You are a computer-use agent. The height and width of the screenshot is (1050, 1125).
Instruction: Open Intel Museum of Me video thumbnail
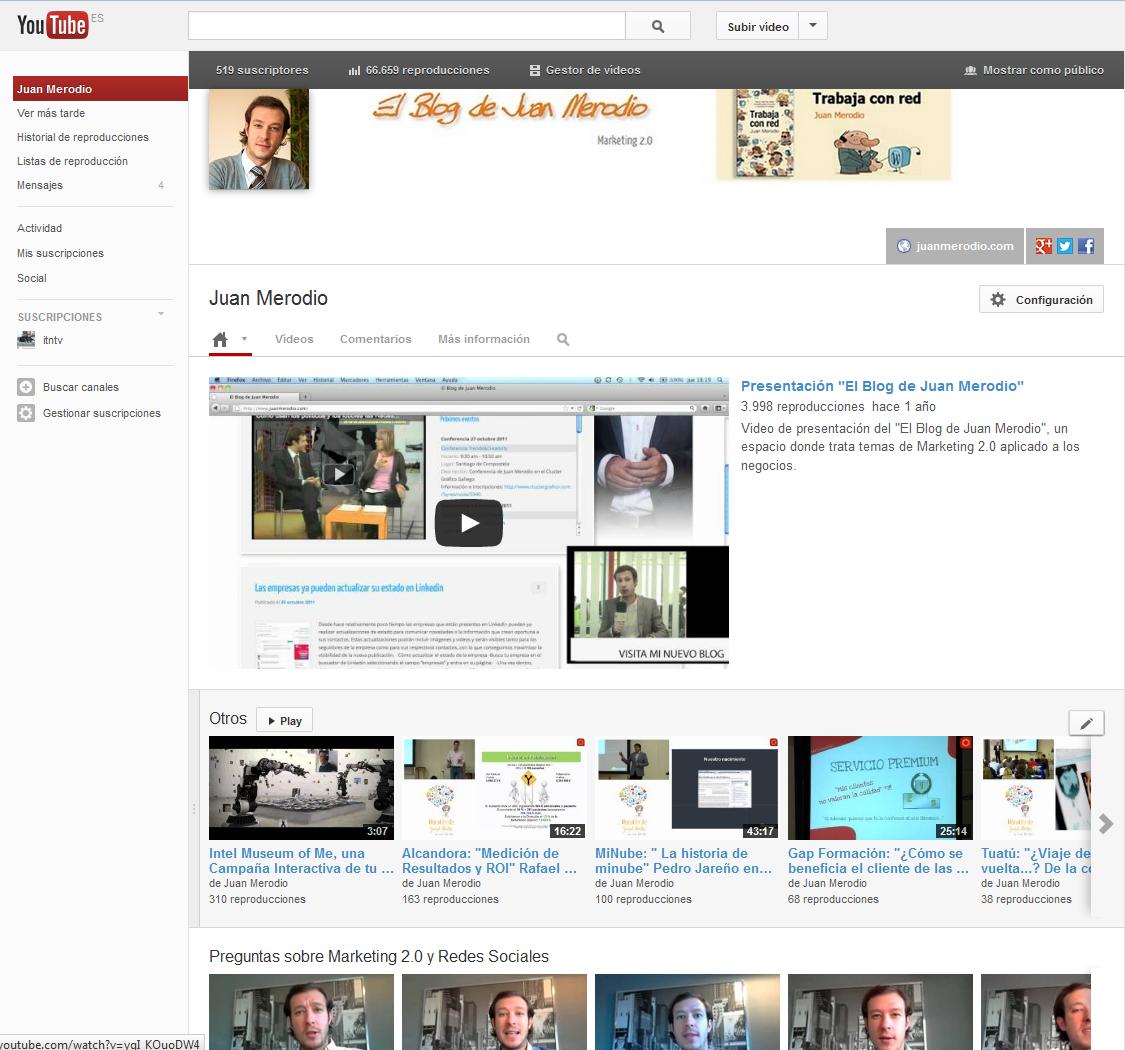301,788
